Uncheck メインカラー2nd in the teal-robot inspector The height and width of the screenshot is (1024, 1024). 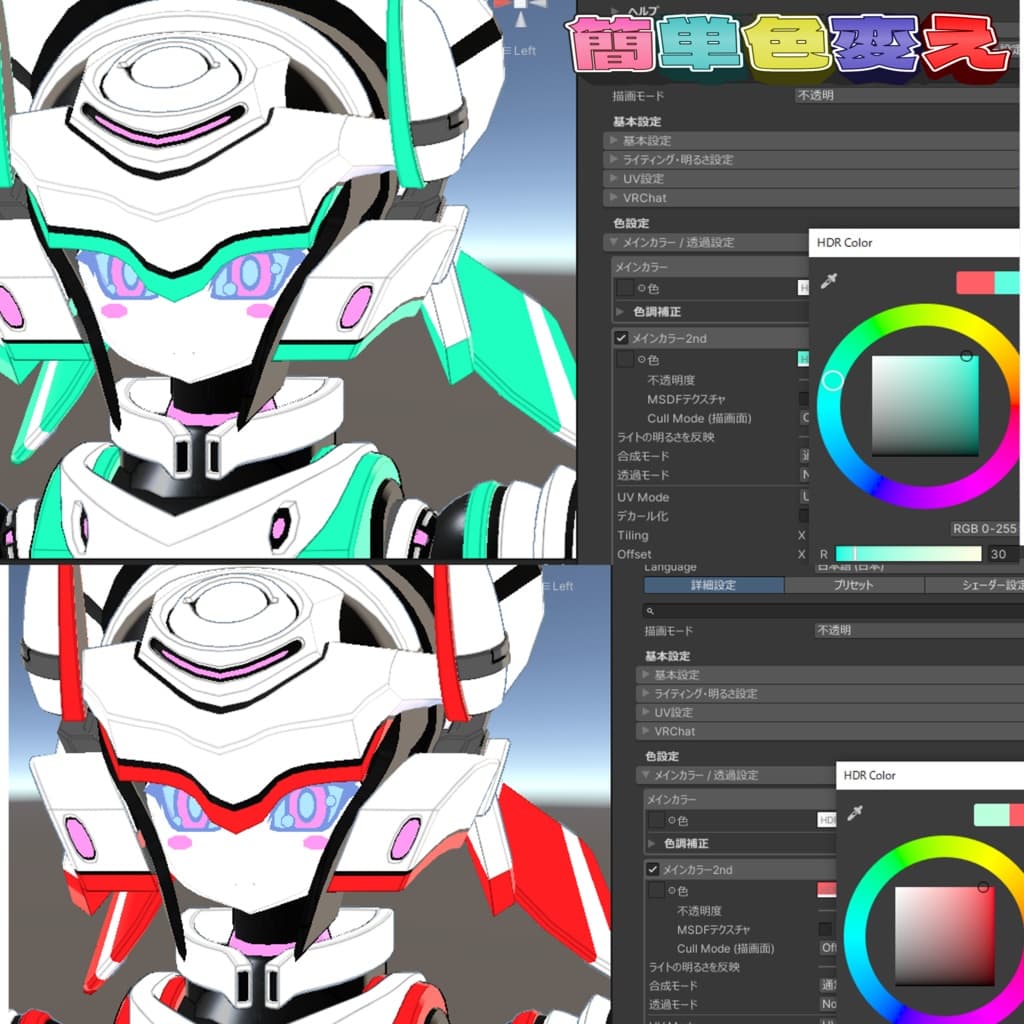621,339
